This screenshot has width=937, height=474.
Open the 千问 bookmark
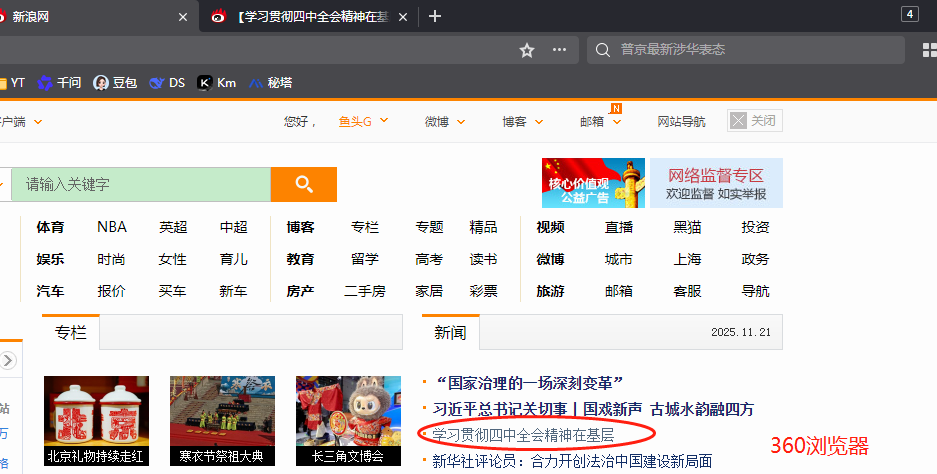[x=59, y=82]
